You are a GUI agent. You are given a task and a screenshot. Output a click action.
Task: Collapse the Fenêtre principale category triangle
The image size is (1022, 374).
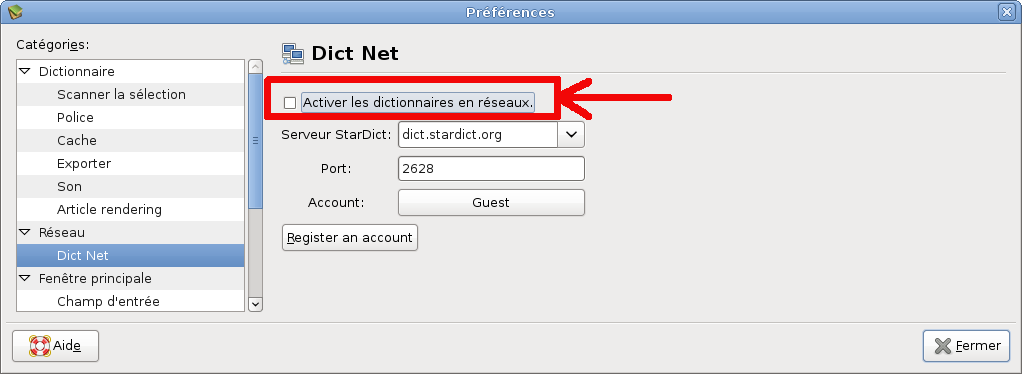point(25,278)
